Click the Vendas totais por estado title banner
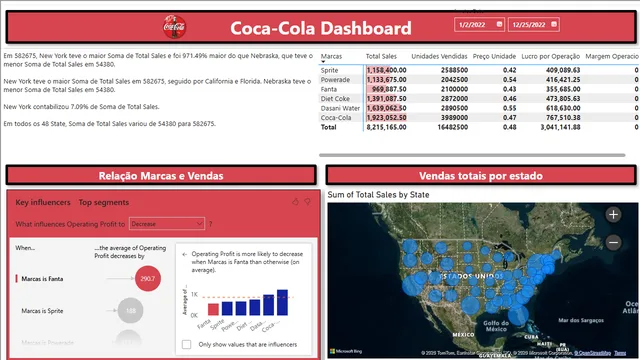640x360 pixels. [481, 176]
